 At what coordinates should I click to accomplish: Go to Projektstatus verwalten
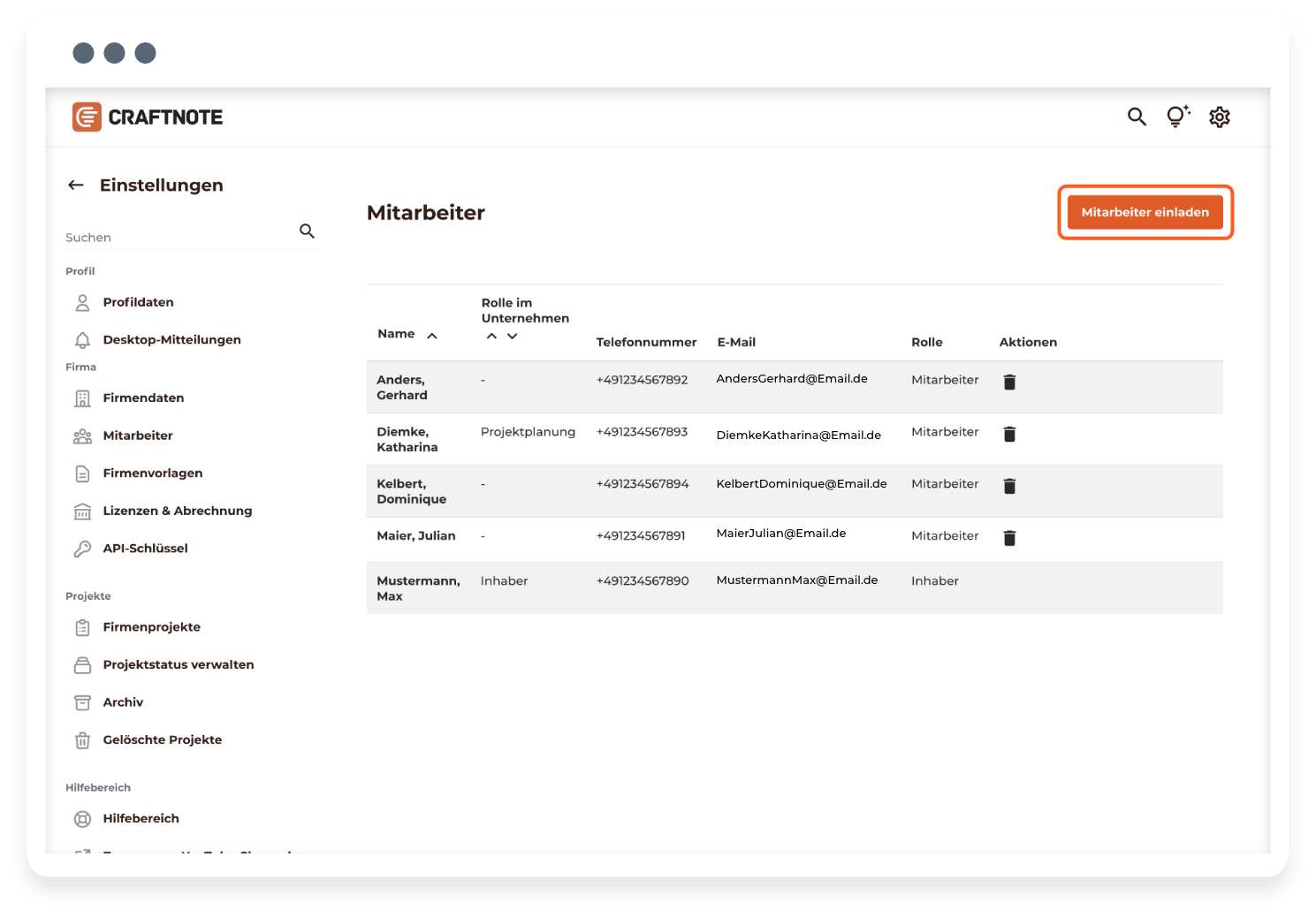click(x=178, y=664)
